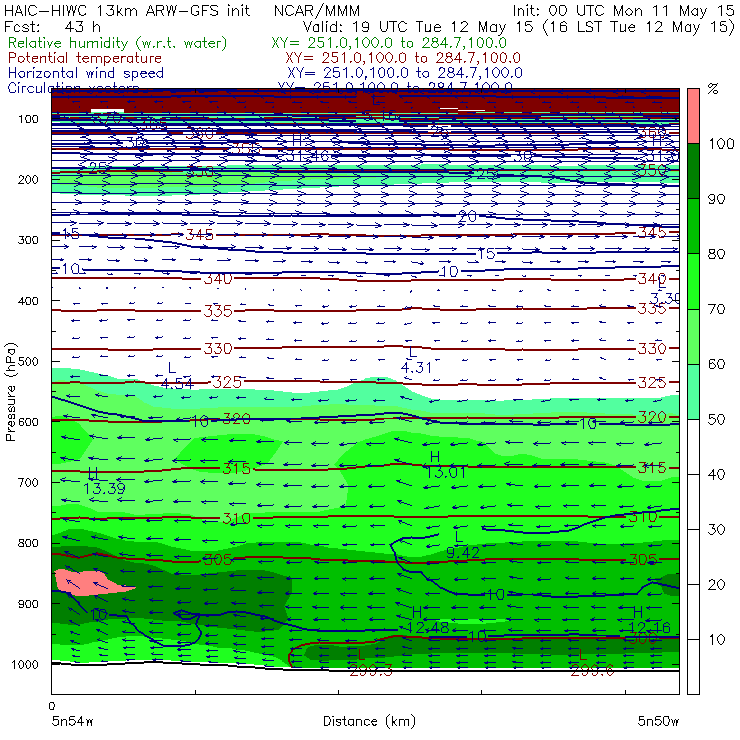Click the '%' unit above the color bar

tap(713, 89)
